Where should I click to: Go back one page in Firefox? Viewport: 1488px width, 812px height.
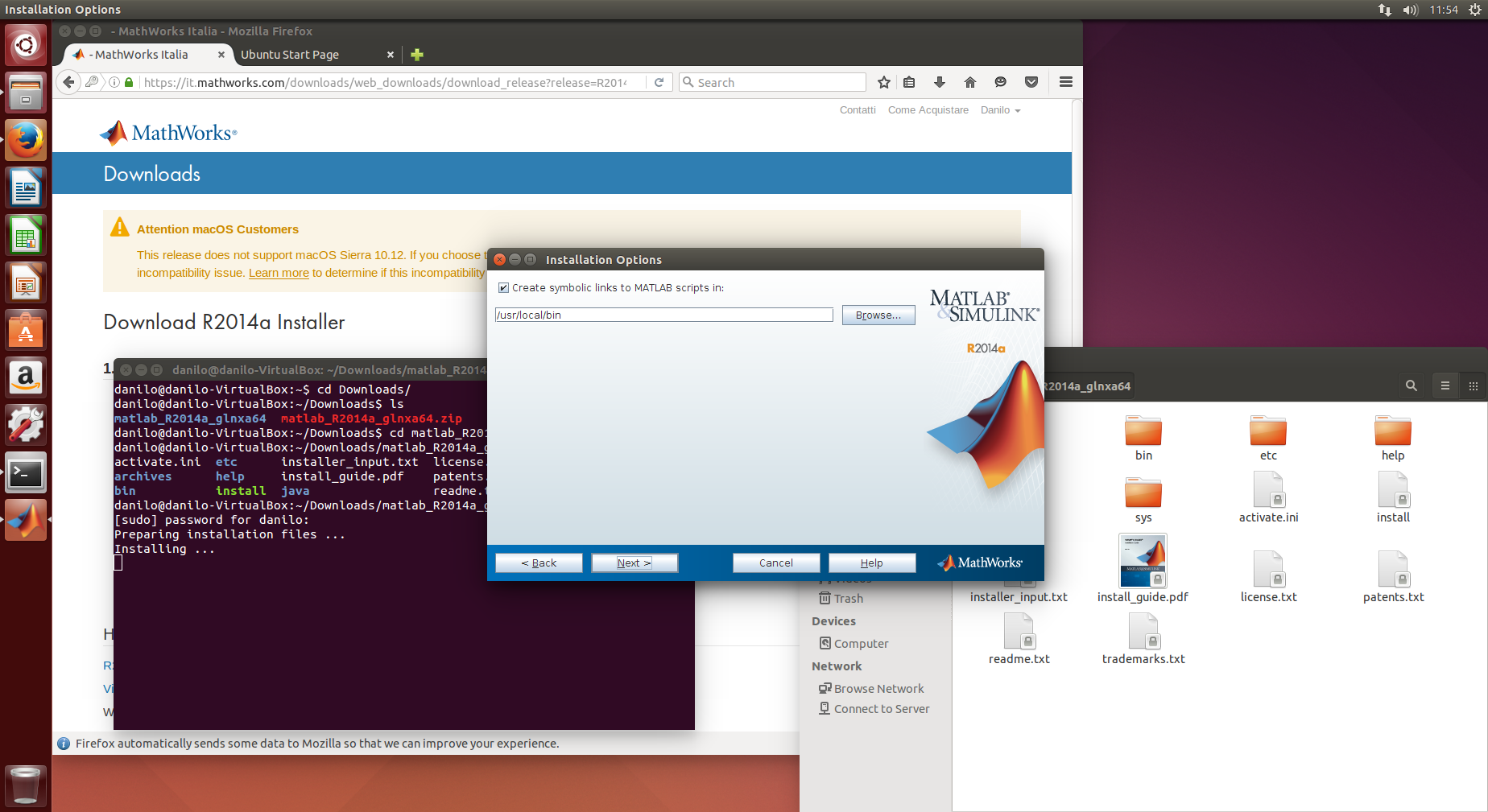(68, 82)
